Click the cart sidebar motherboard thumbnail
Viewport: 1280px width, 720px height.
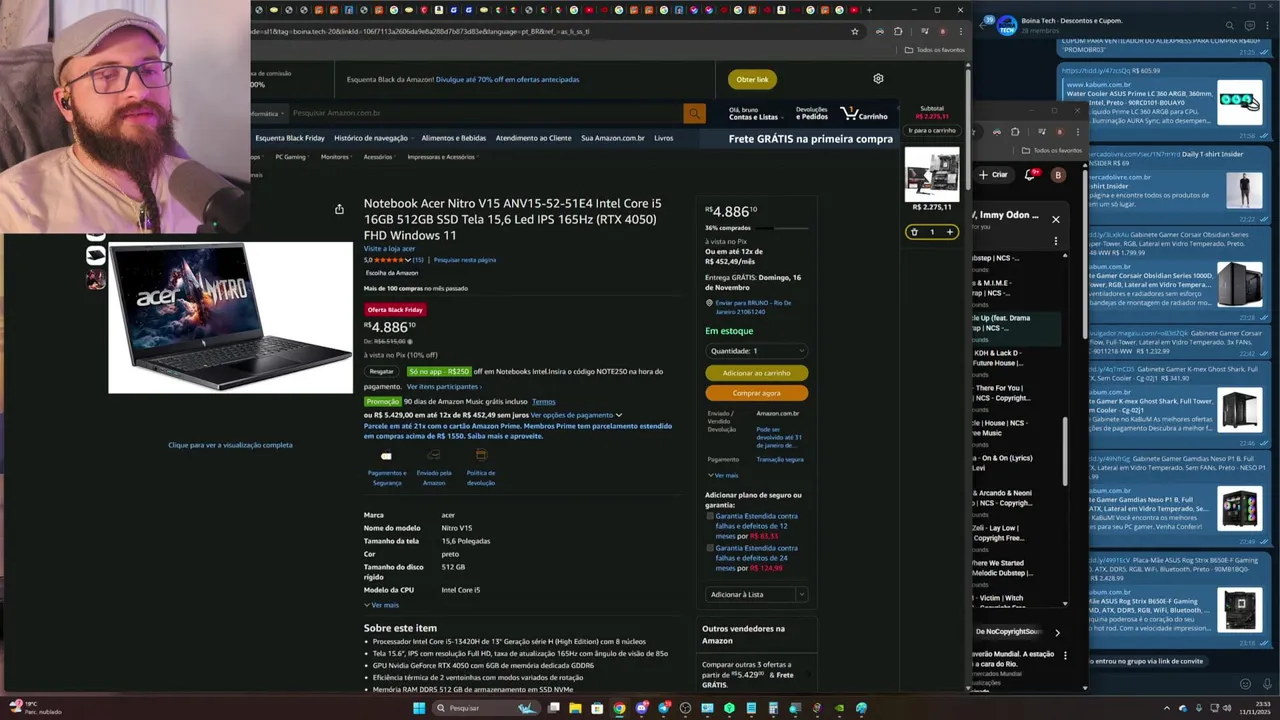point(932,172)
